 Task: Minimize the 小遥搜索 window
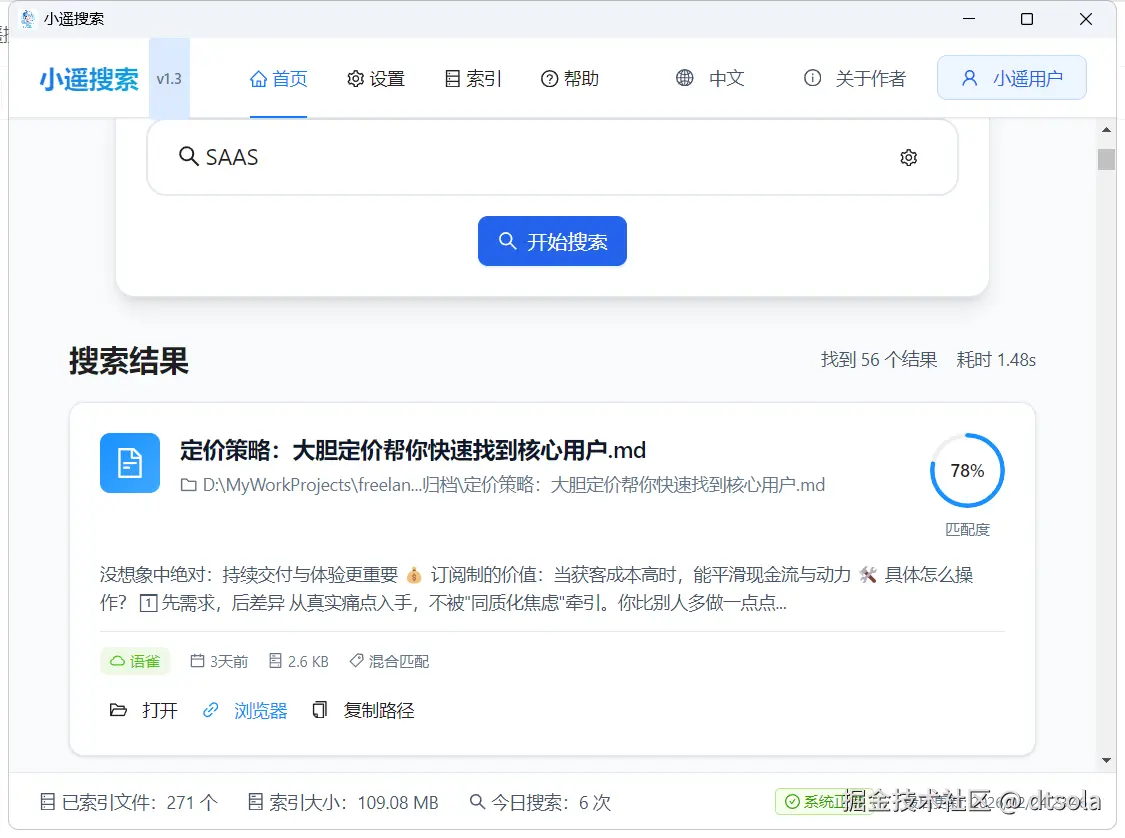tap(969, 19)
